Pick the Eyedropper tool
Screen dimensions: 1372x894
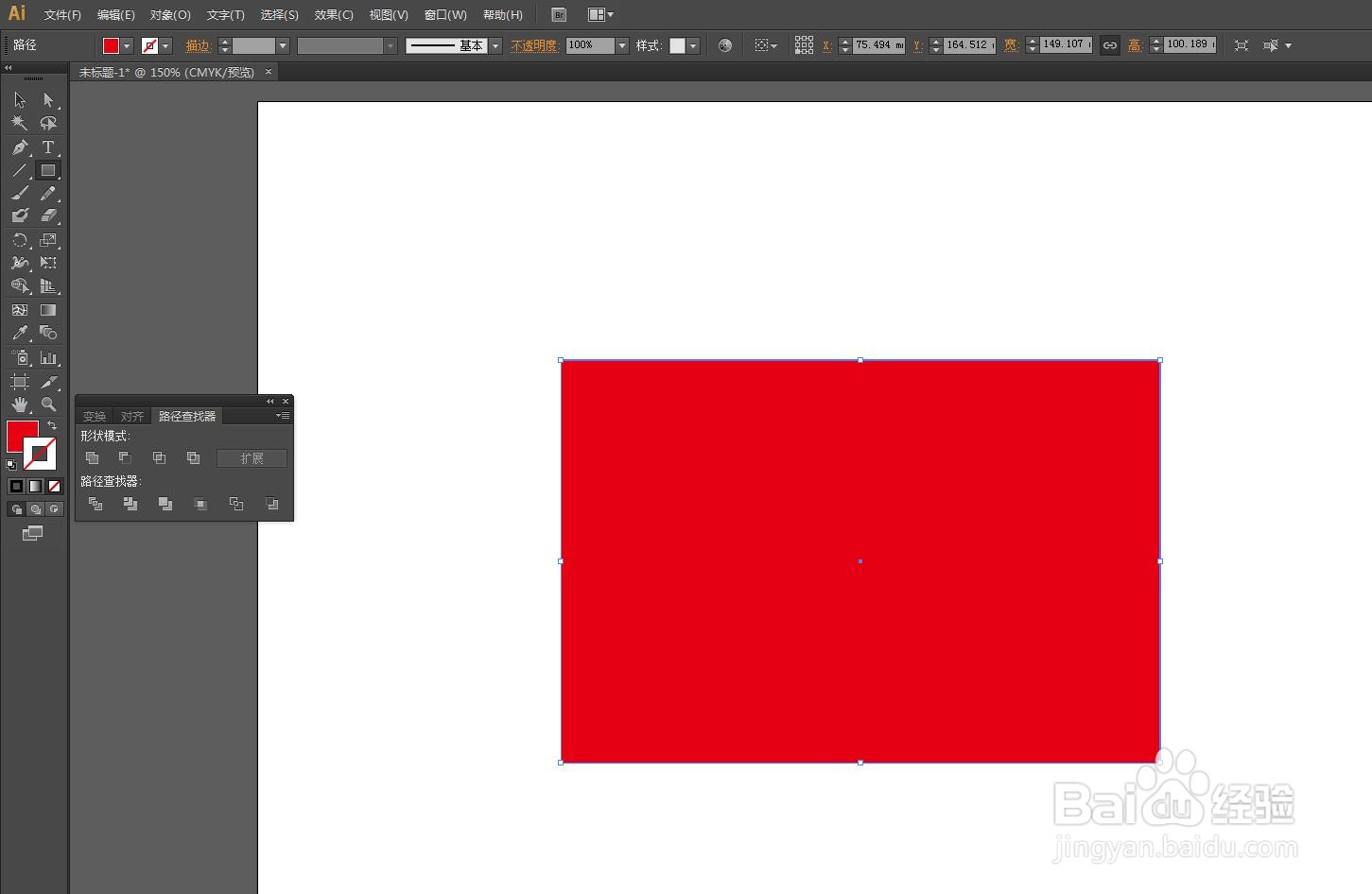click(x=20, y=333)
